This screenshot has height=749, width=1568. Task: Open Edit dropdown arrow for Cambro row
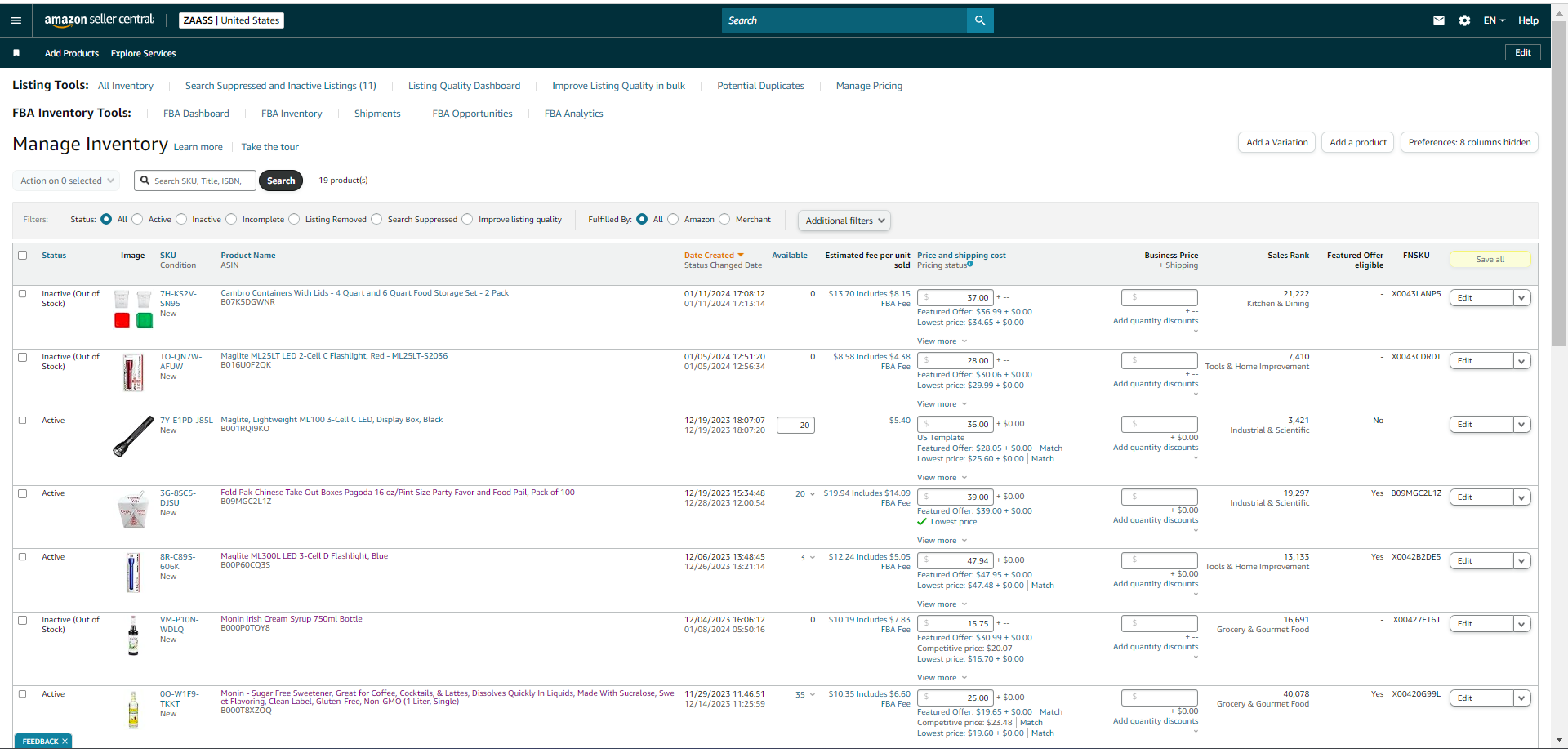1521,298
